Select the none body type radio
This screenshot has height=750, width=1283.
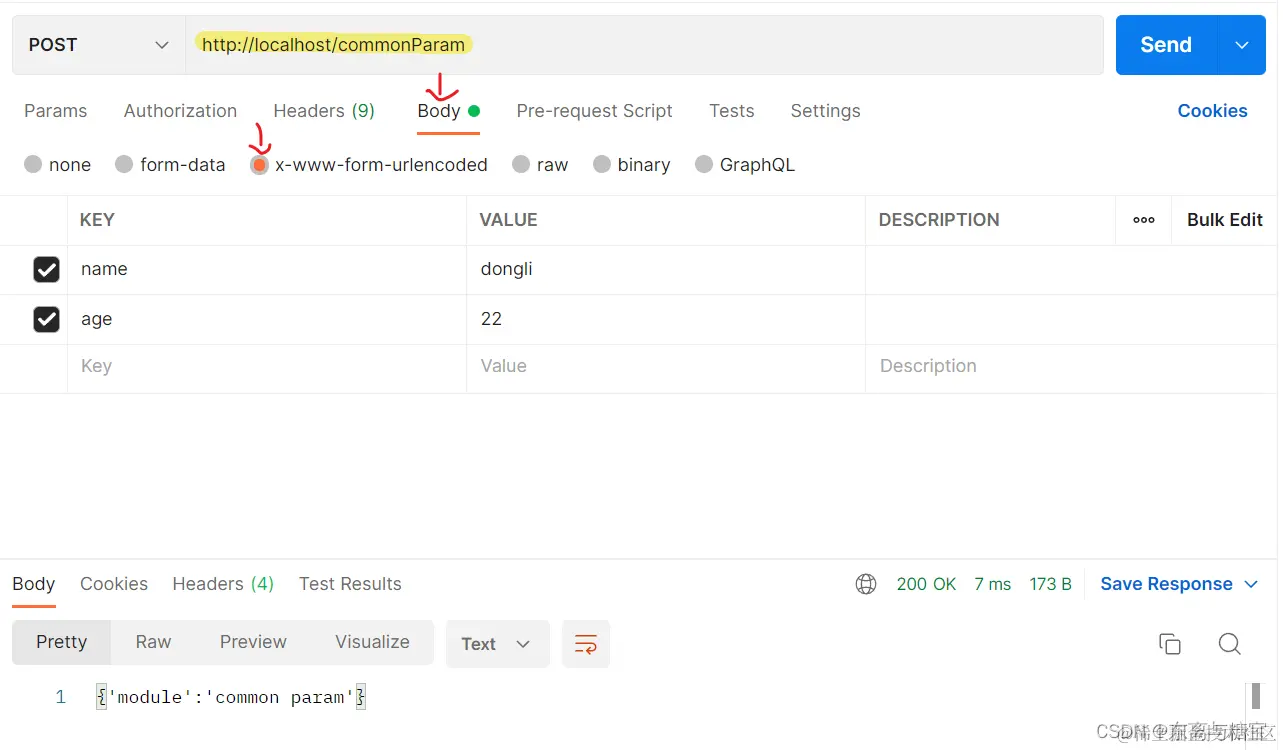coord(33,164)
